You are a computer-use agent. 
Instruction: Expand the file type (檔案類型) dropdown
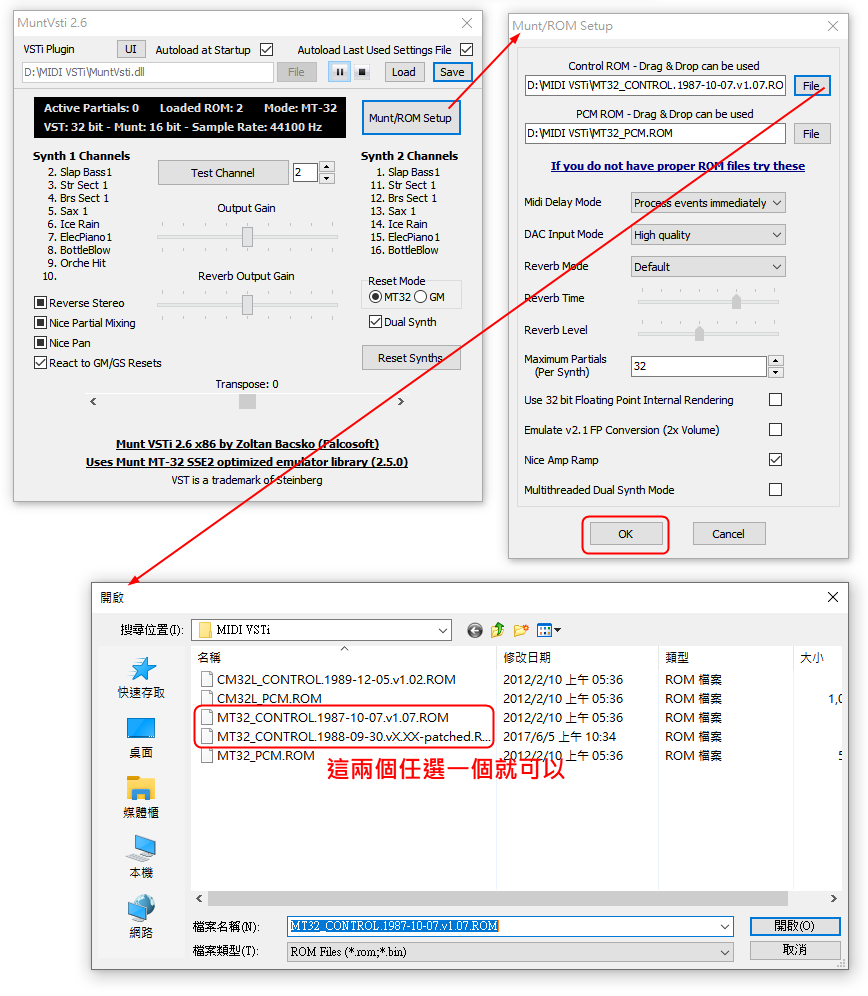coord(725,952)
